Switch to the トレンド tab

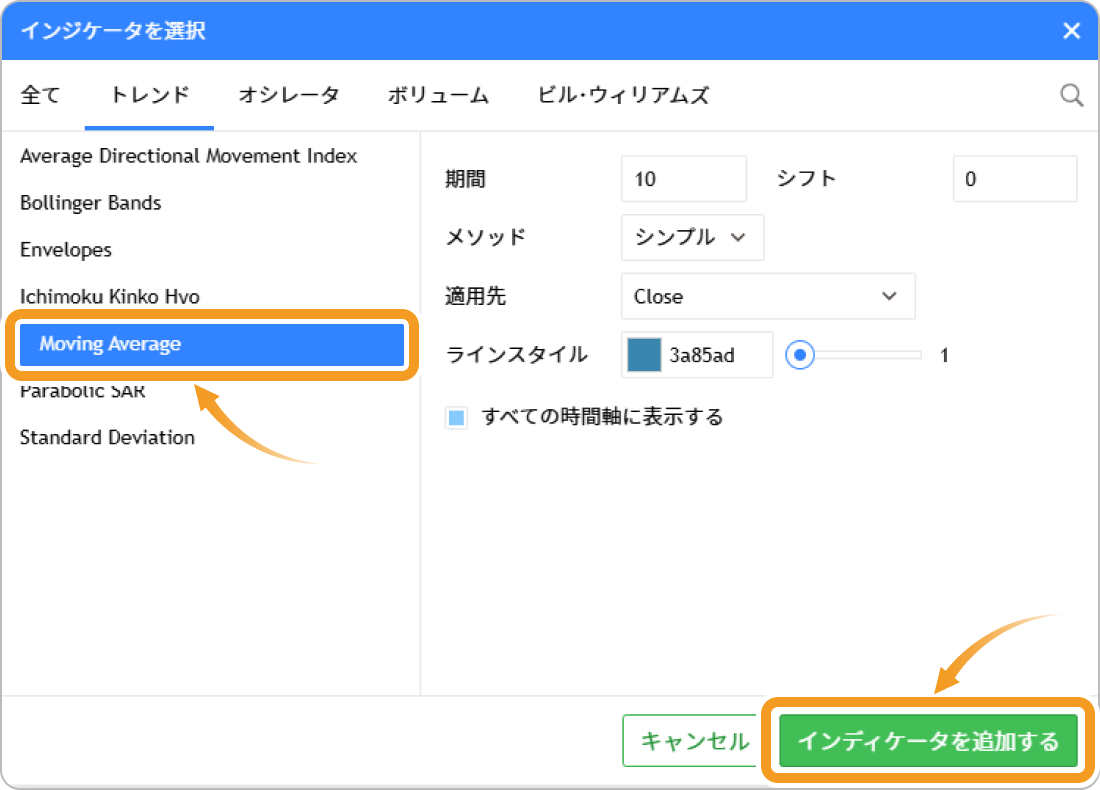point(149,95)
